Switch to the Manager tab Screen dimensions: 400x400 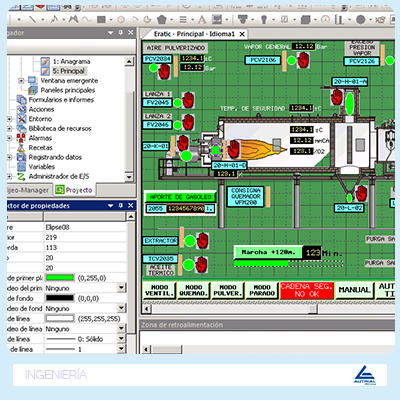click(29, 190)
